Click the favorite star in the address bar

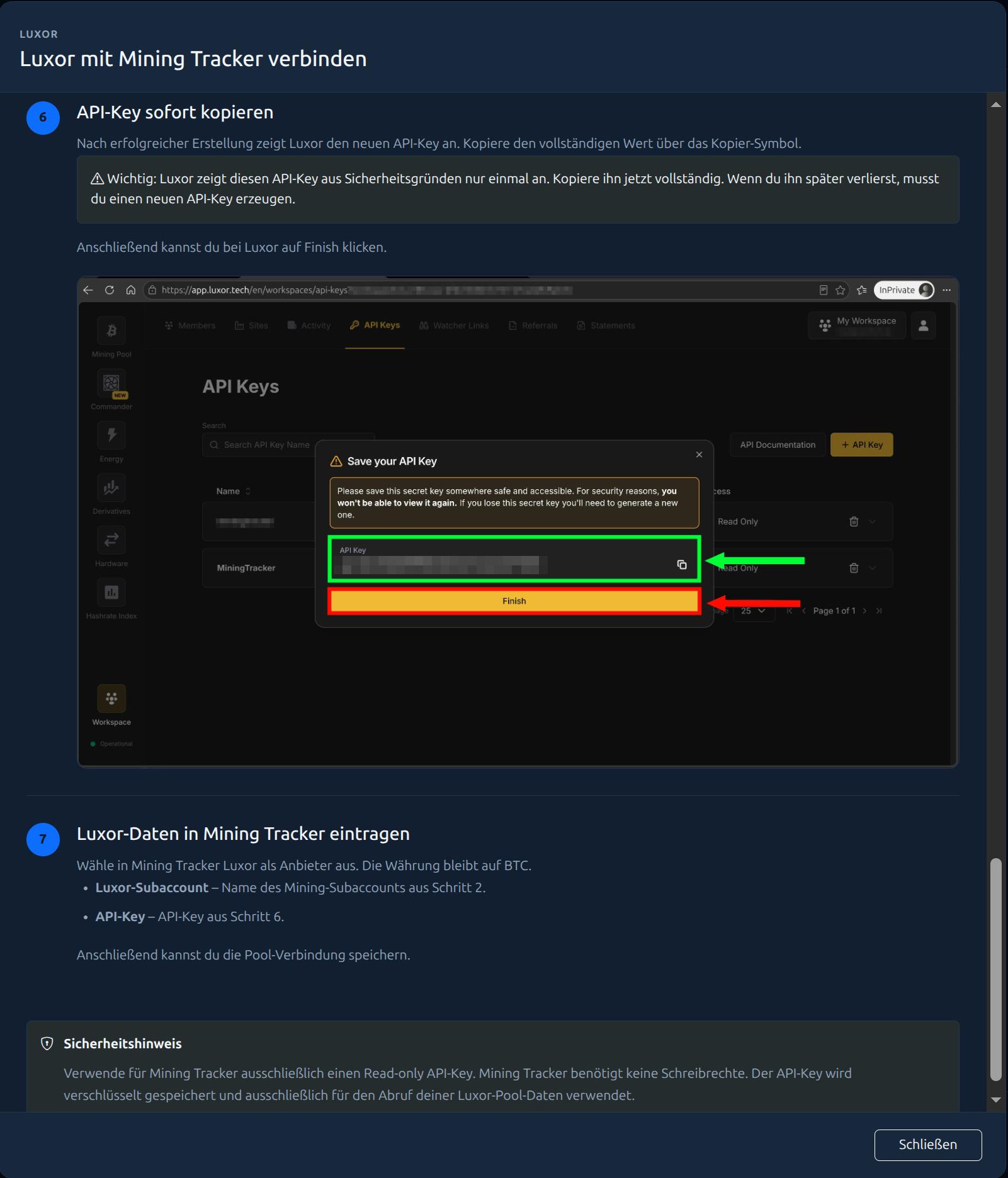(840, 290)
